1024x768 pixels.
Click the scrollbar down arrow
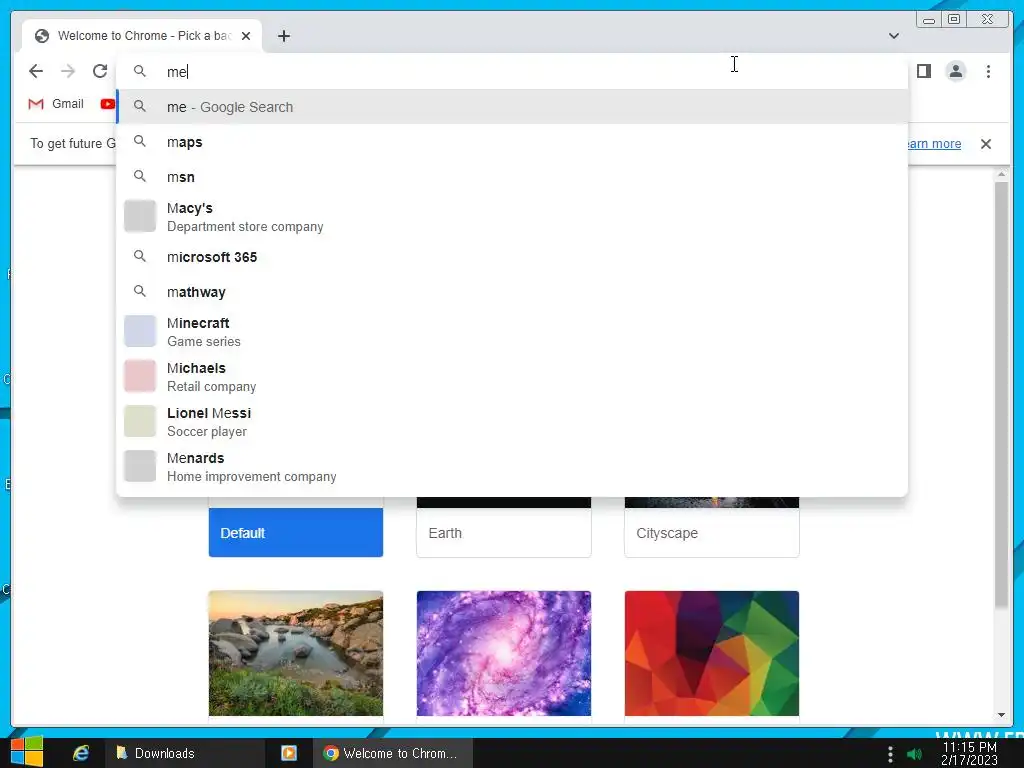(x=1001, y=715)
